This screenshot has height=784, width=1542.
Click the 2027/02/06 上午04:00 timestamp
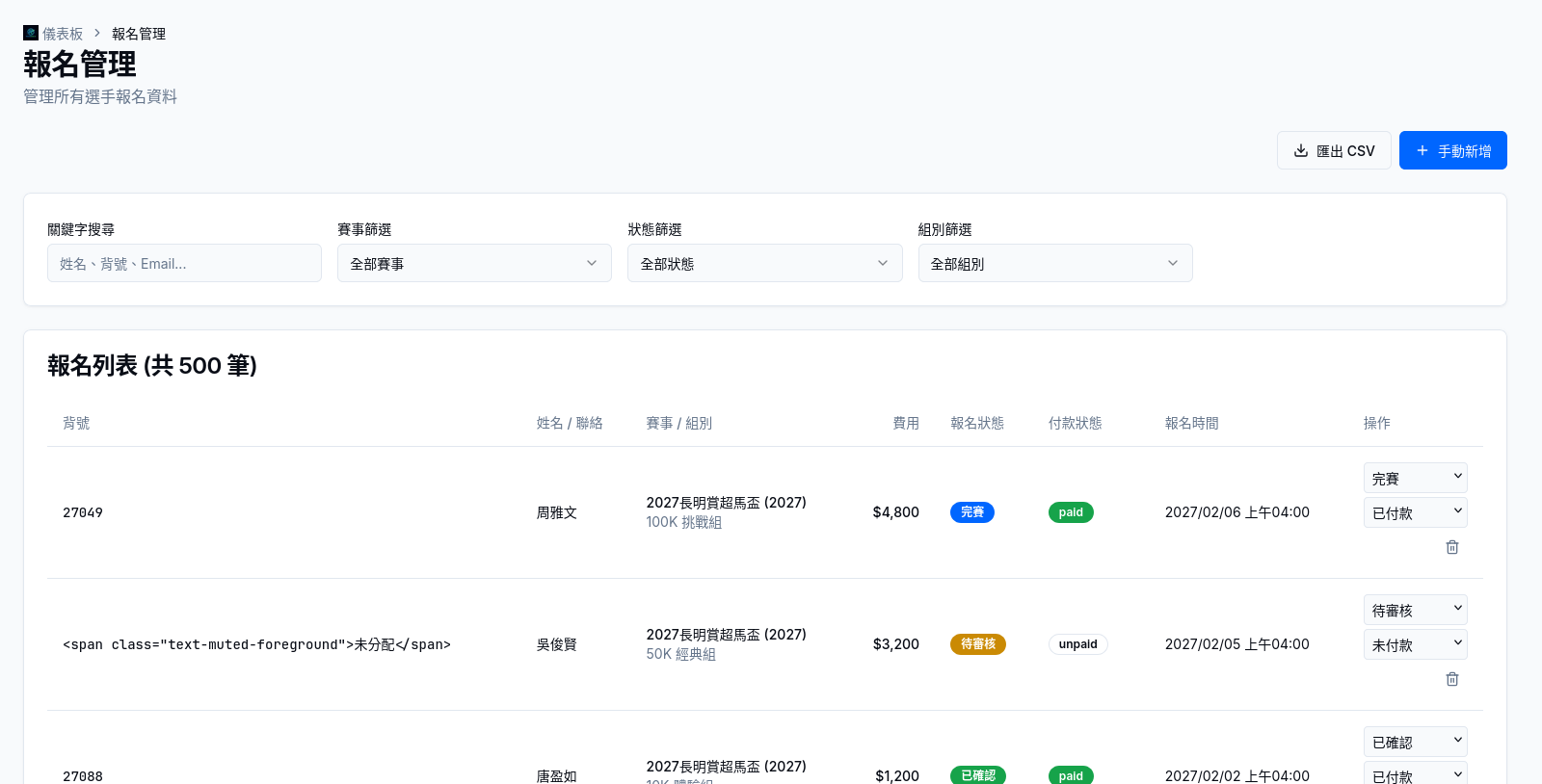point(1237,512)
